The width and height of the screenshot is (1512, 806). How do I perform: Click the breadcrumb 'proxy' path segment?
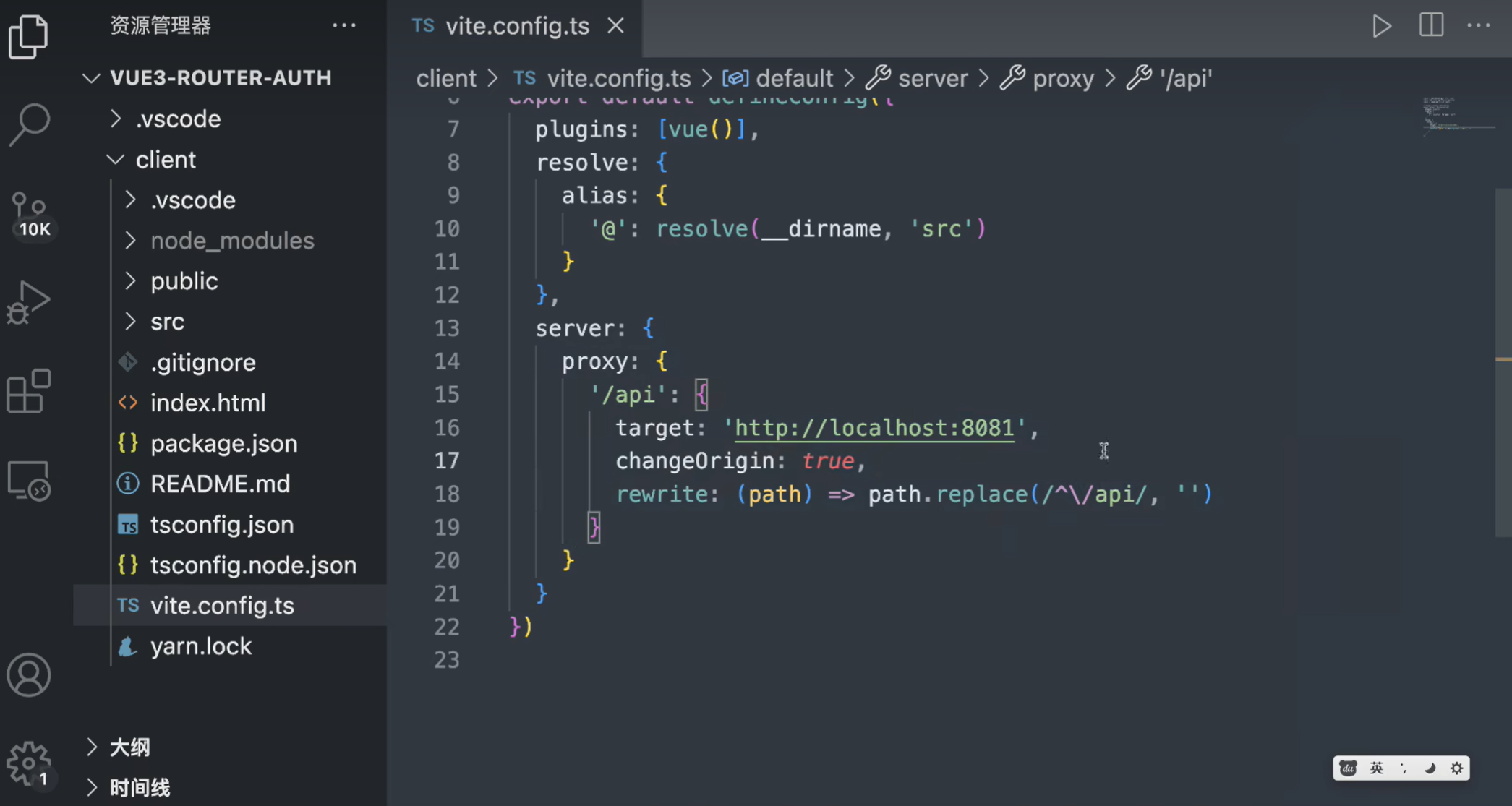tap(1063, 78)
